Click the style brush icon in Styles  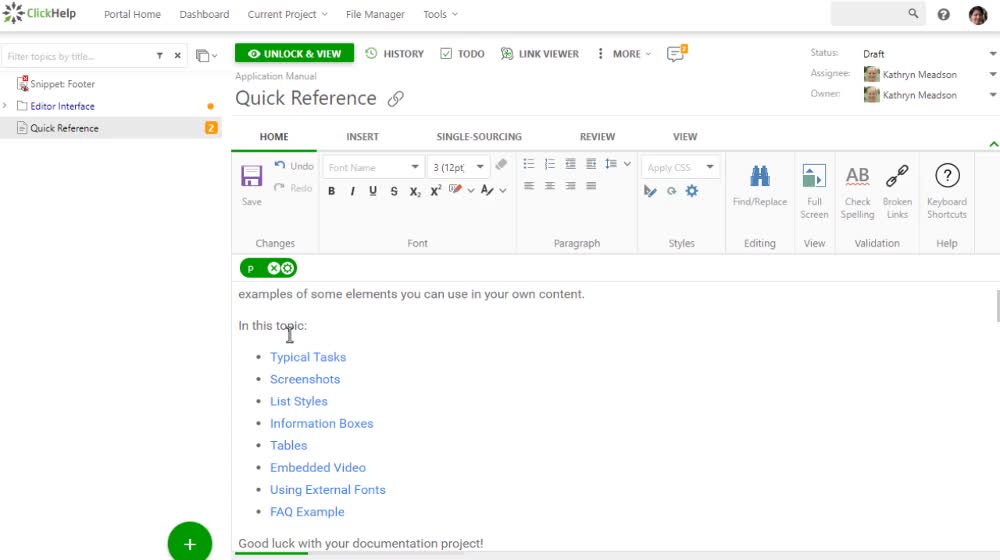650,191
